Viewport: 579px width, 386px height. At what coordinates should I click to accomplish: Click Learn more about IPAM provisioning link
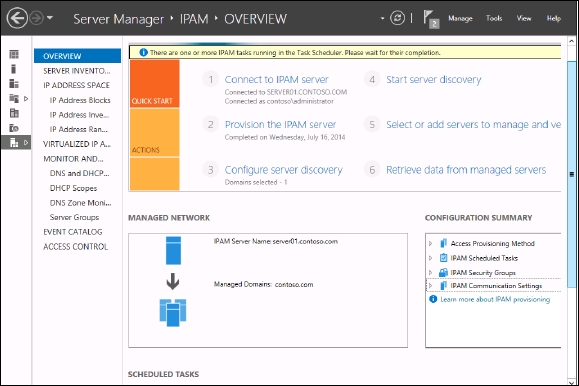coord(495,299)
